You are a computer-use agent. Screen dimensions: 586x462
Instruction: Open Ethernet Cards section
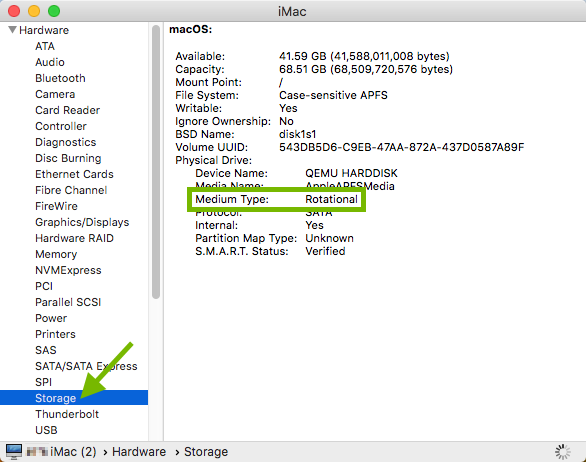pyautogui.click(x=74, y=174)
